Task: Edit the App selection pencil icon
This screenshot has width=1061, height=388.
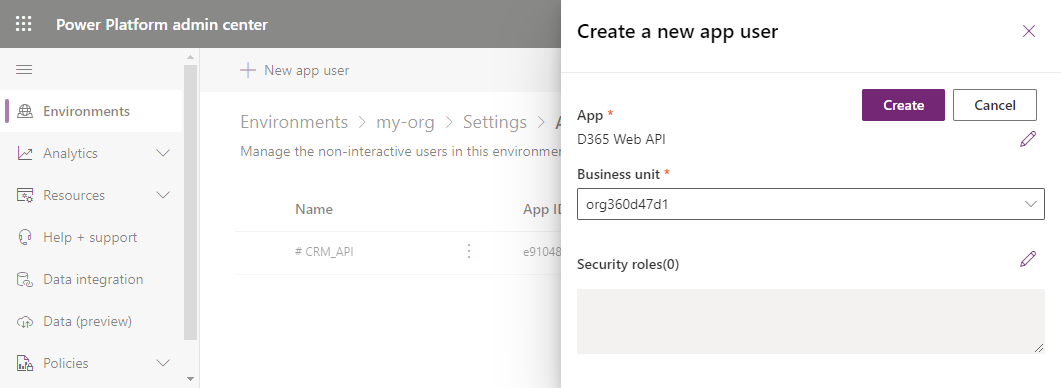Action: [1028, 139]
